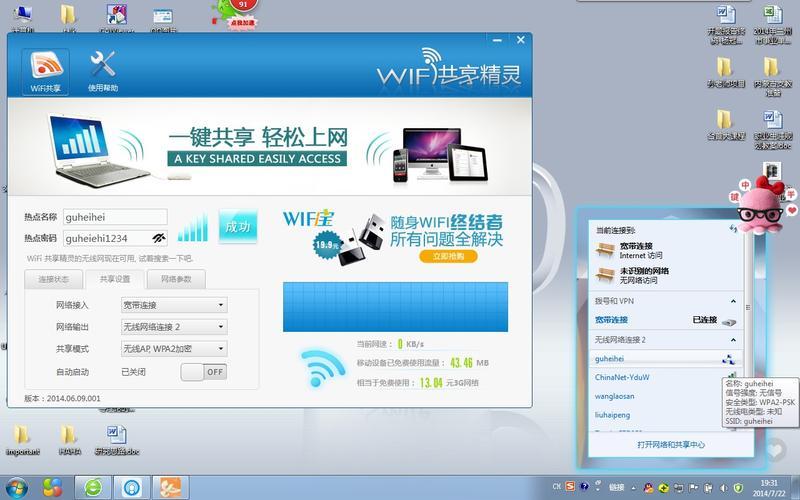Toggle password visibility eye icon
The image size is (800, 500).
click(x=159, y=238)
